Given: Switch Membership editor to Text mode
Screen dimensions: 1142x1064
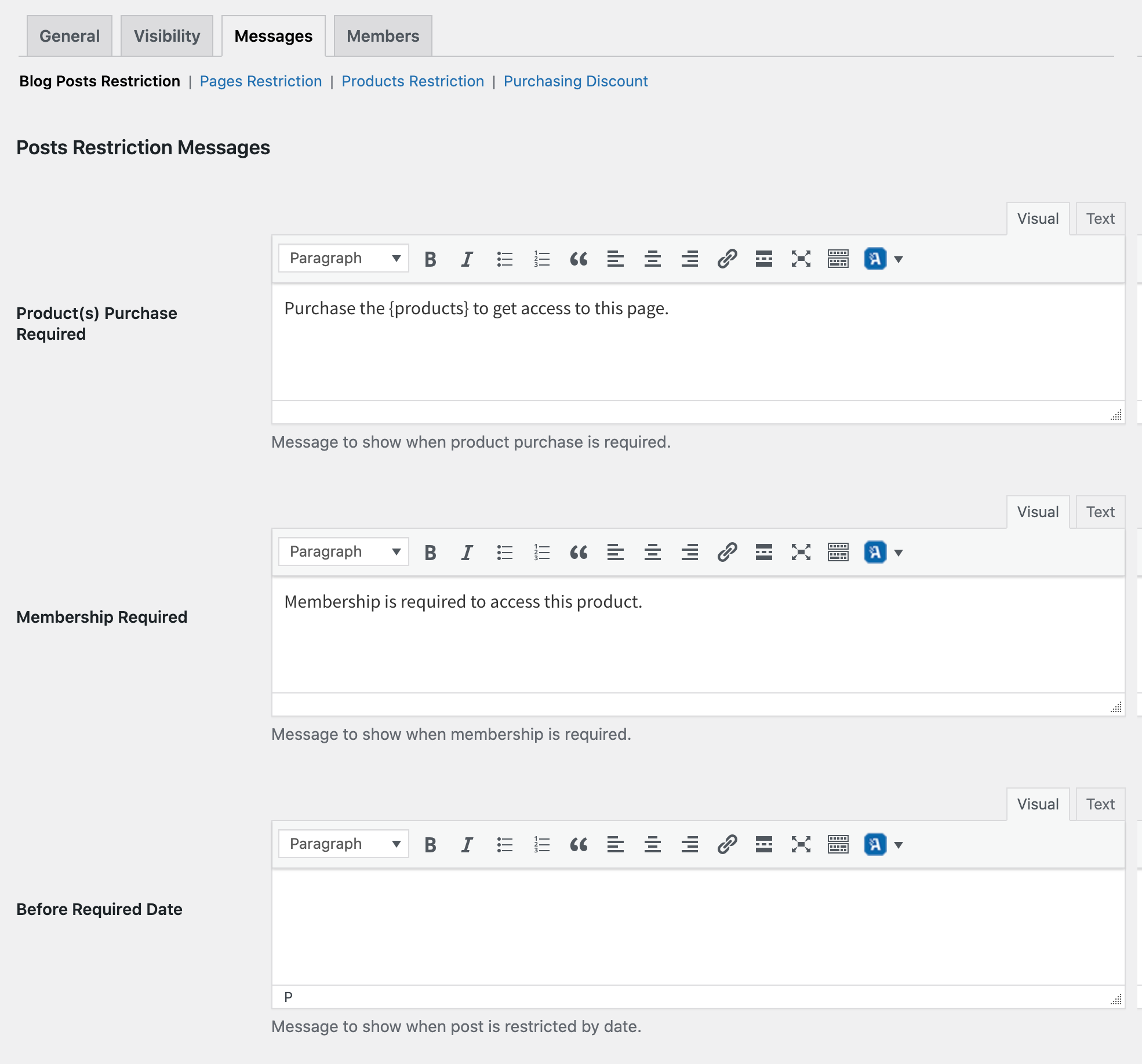Looking at the screenshot, I should [x=1099, y=511].
